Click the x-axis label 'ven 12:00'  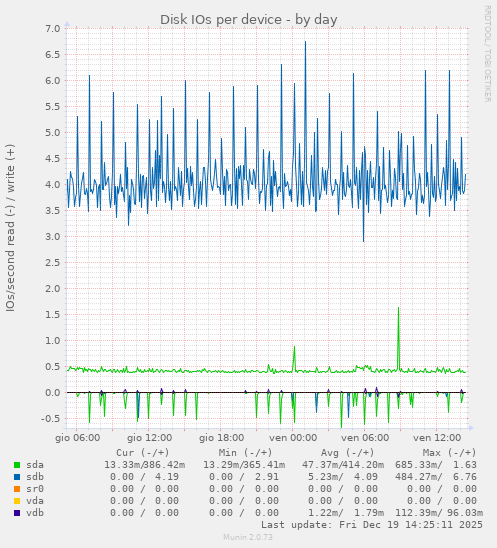[x=437, y=438]
